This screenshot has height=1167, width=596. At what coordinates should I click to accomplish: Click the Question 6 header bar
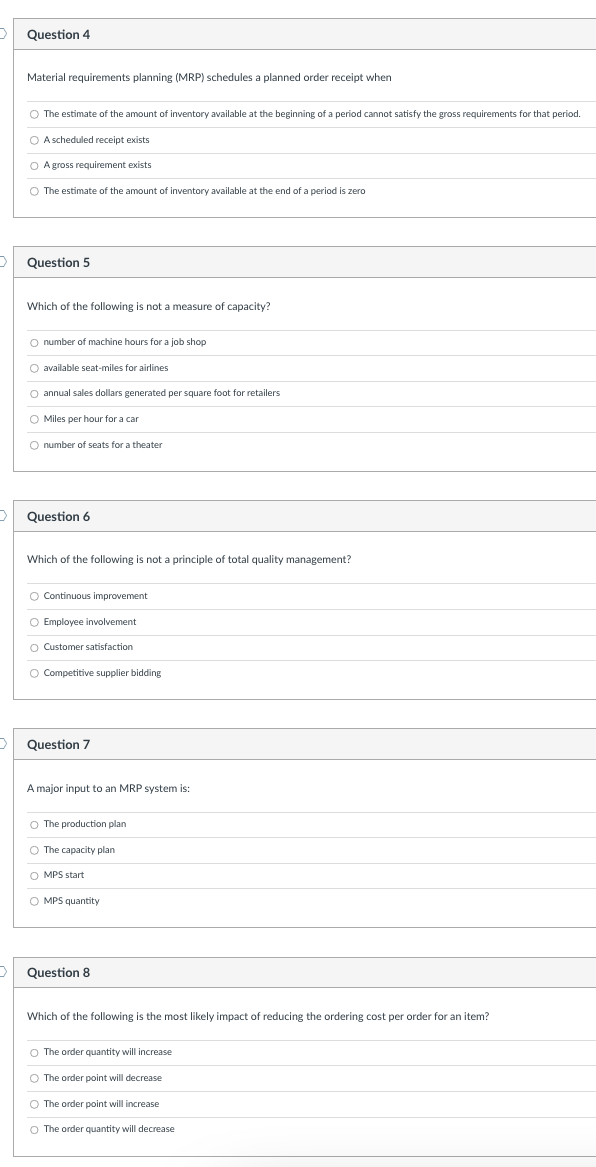300,515
